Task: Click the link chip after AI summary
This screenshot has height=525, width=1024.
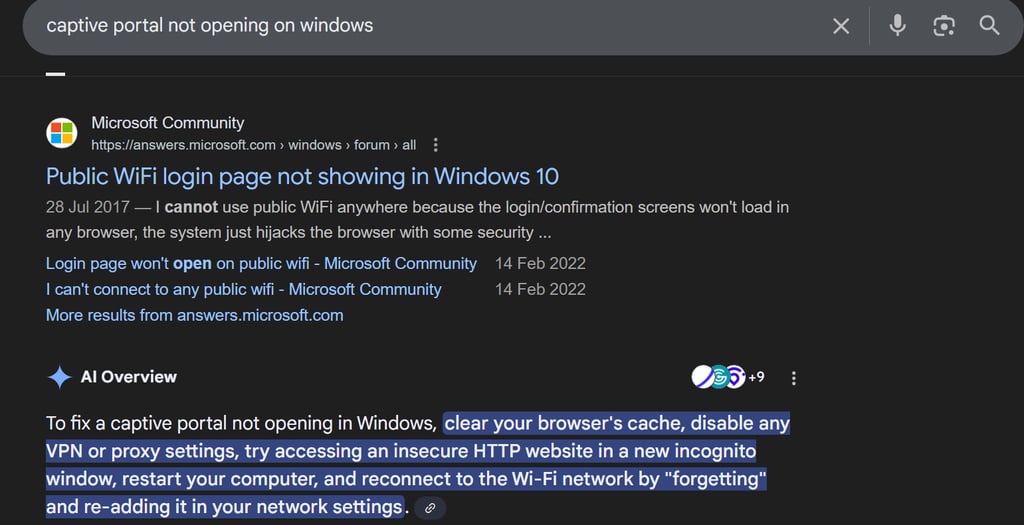Action: [x=430, y=508]
